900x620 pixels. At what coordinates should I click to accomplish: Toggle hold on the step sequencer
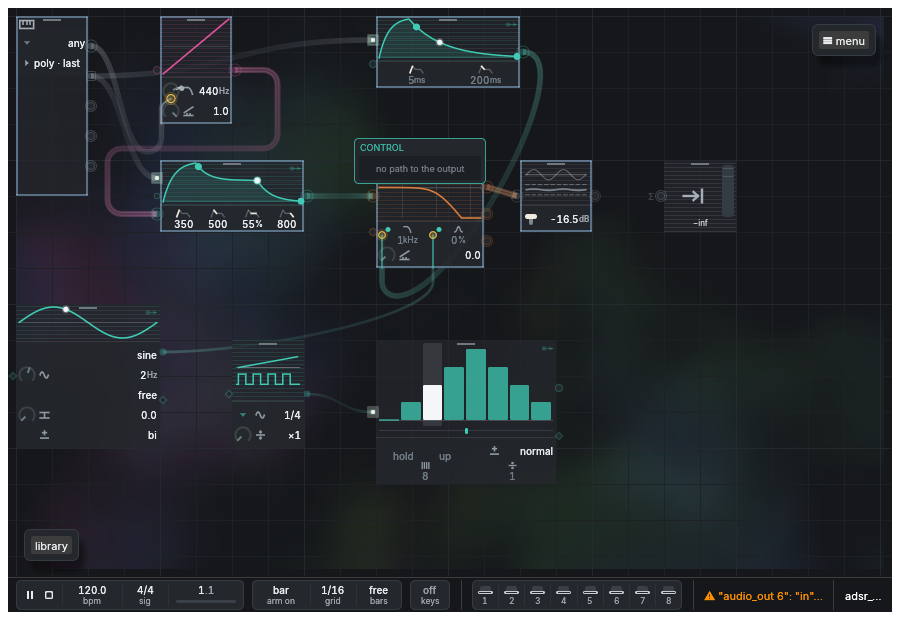coord(402,456)
